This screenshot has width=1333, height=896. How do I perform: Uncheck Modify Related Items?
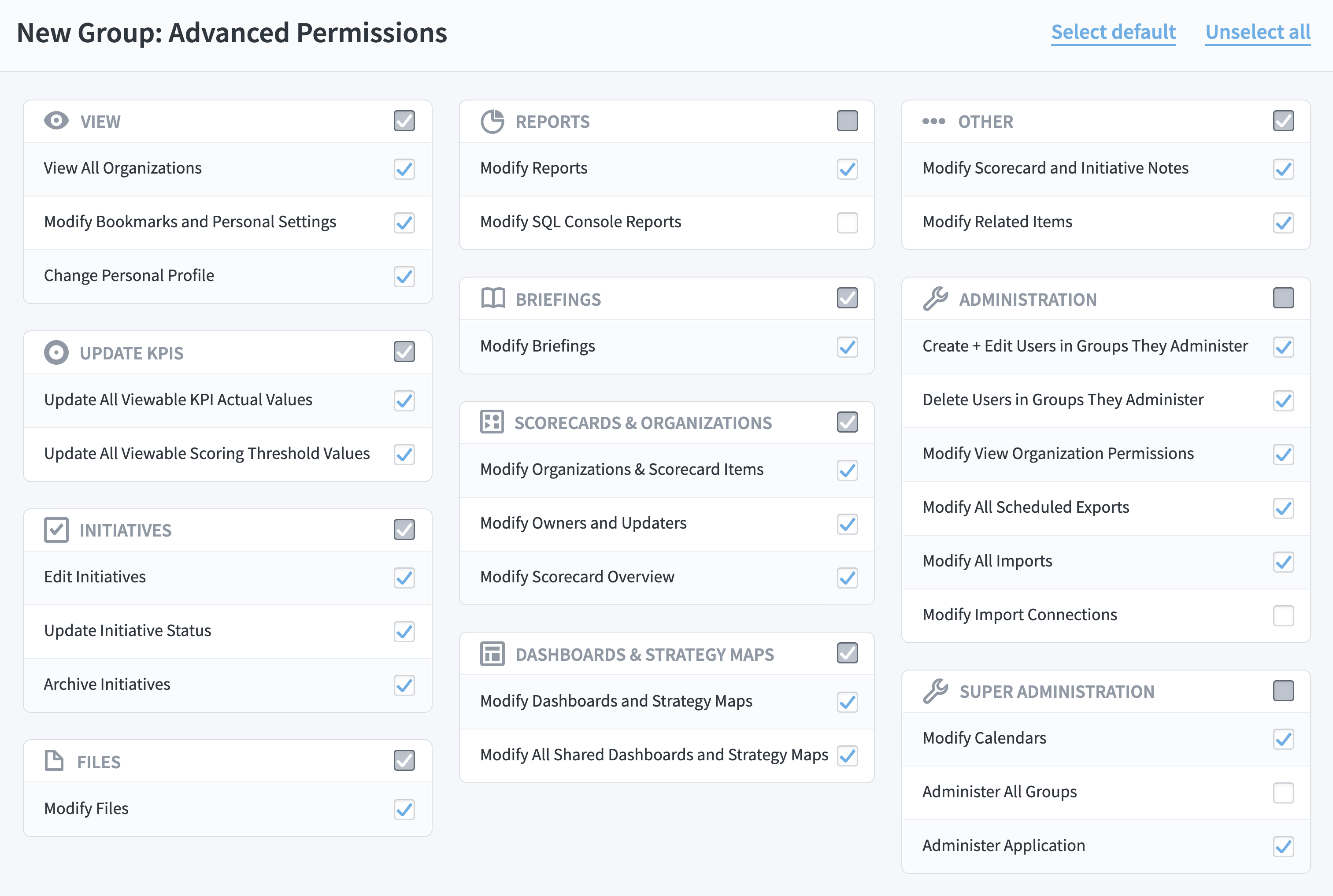point(1283,222)
